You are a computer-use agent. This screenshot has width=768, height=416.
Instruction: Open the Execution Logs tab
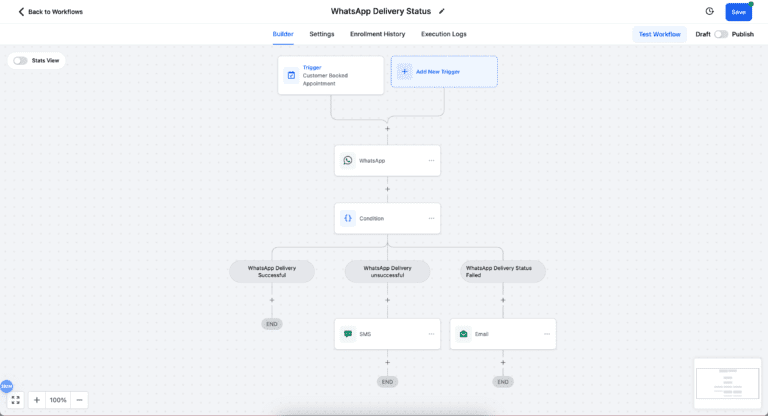pos(444,34)
